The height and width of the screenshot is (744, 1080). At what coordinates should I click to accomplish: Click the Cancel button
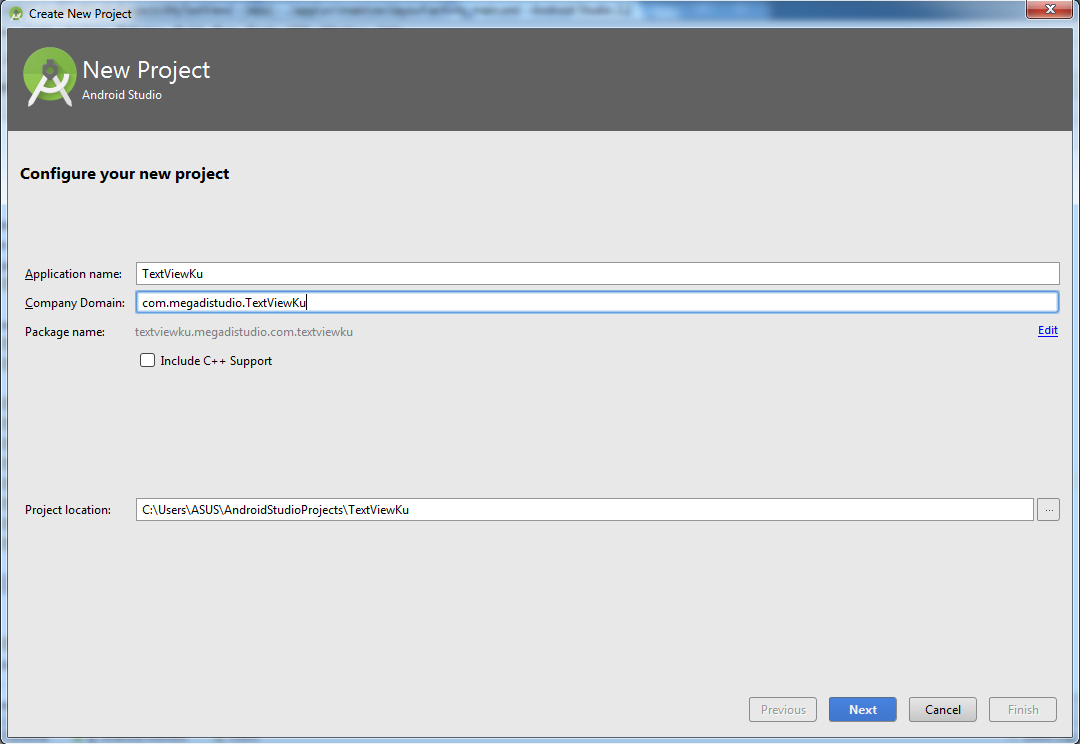tap(942, 710)
